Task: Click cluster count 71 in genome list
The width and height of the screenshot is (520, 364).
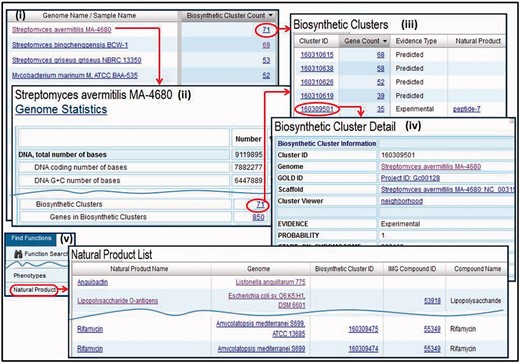Action: click(266, 30)
